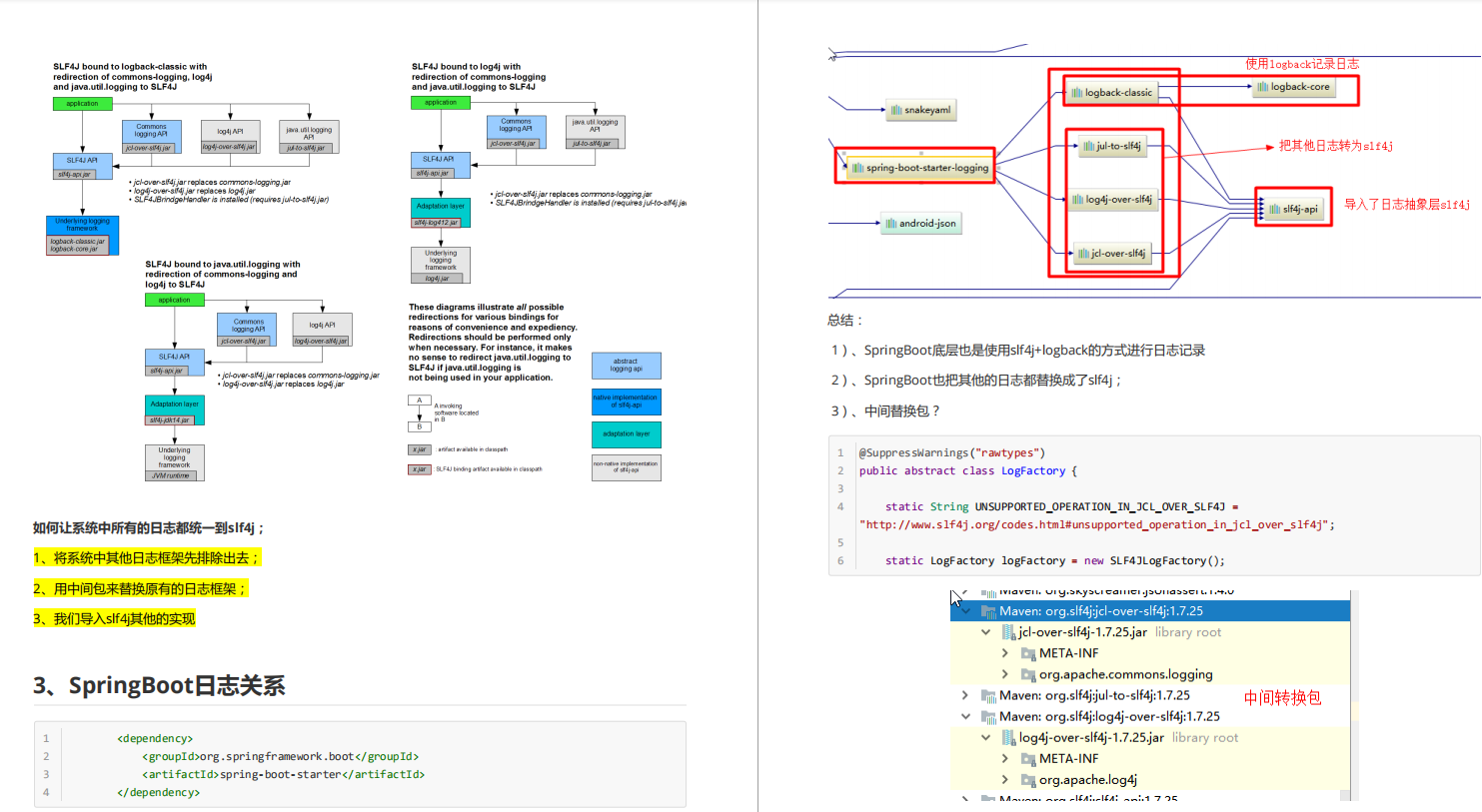Click the 'non-native implementation of slf4j-api' legend box
Screen dimensions: 1482x812
[627, 467]
